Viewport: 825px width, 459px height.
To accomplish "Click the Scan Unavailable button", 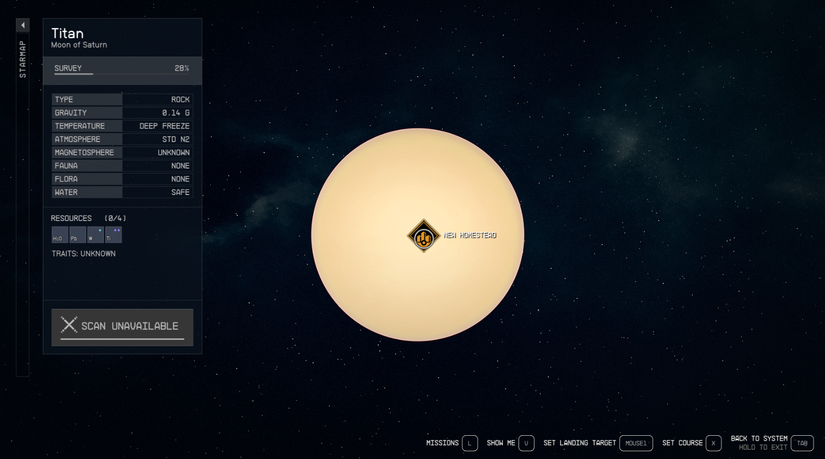I will pyautogui.click(x=122, y=326).
